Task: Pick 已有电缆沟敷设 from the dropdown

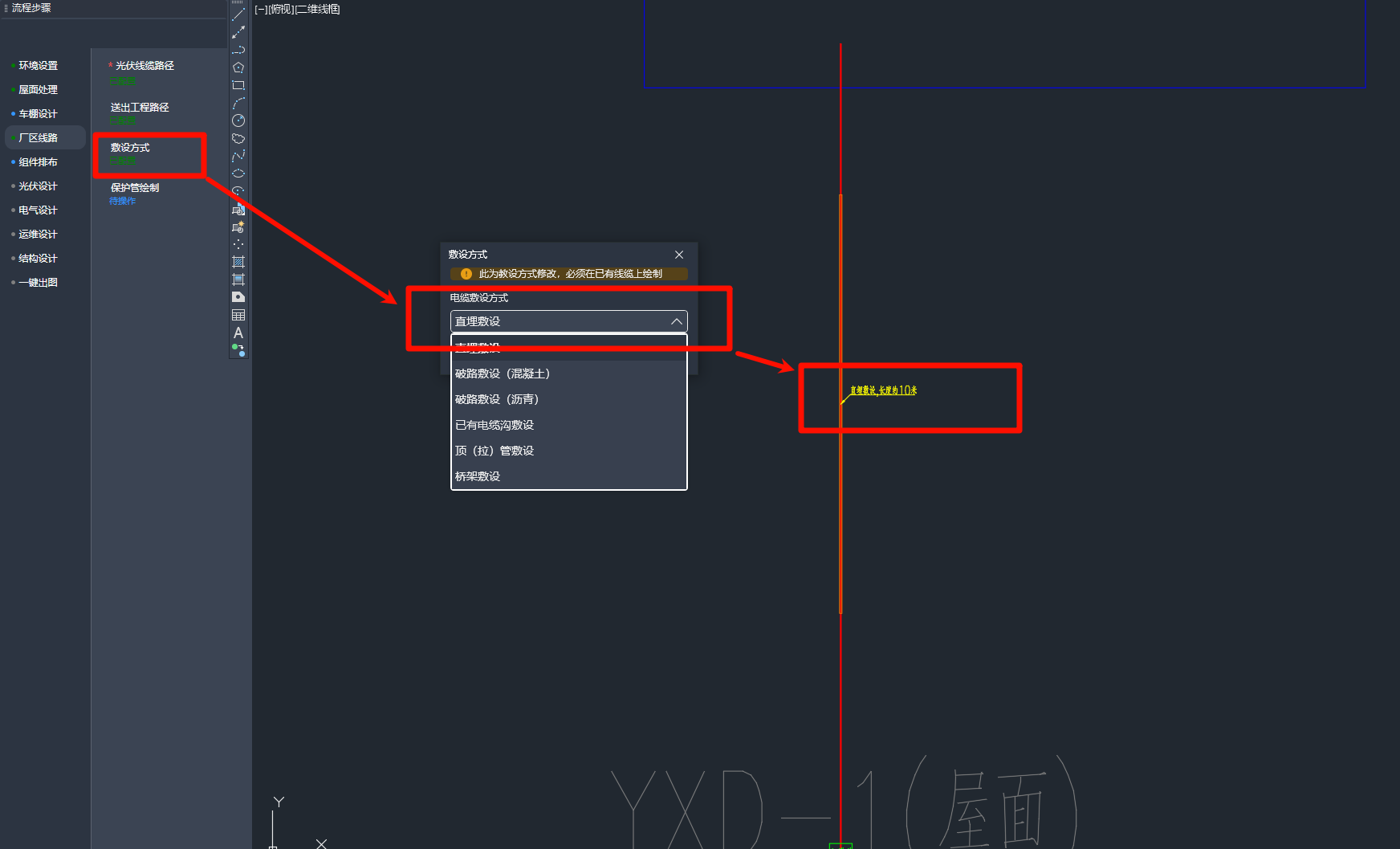Action: click(494, 425)
